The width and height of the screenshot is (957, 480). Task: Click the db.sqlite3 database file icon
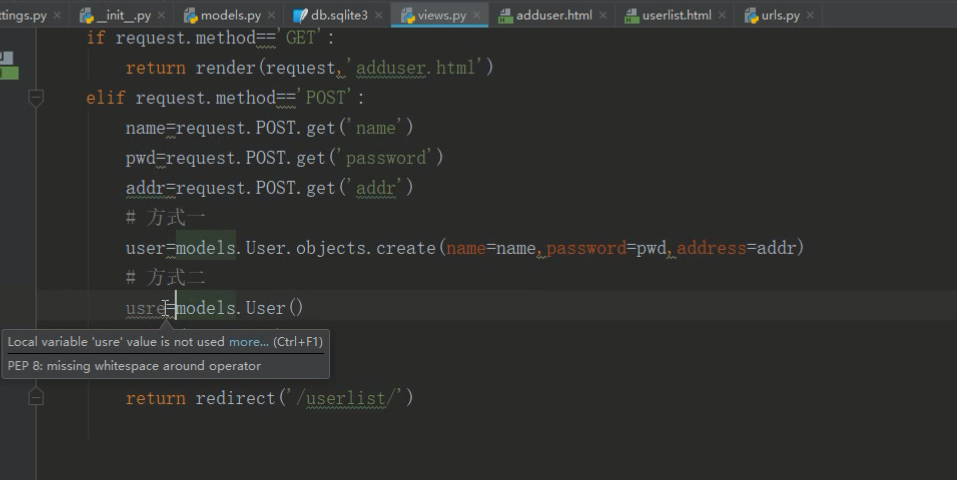click(x=300, y=16)
